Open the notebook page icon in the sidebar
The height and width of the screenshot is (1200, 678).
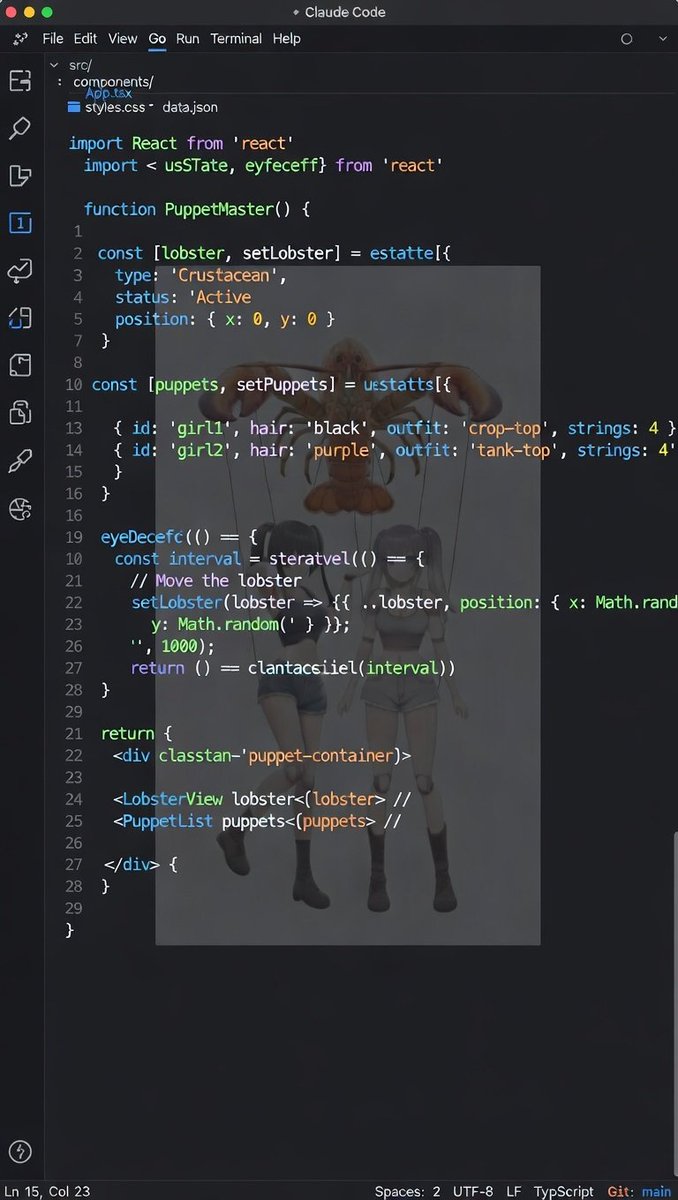20,365
